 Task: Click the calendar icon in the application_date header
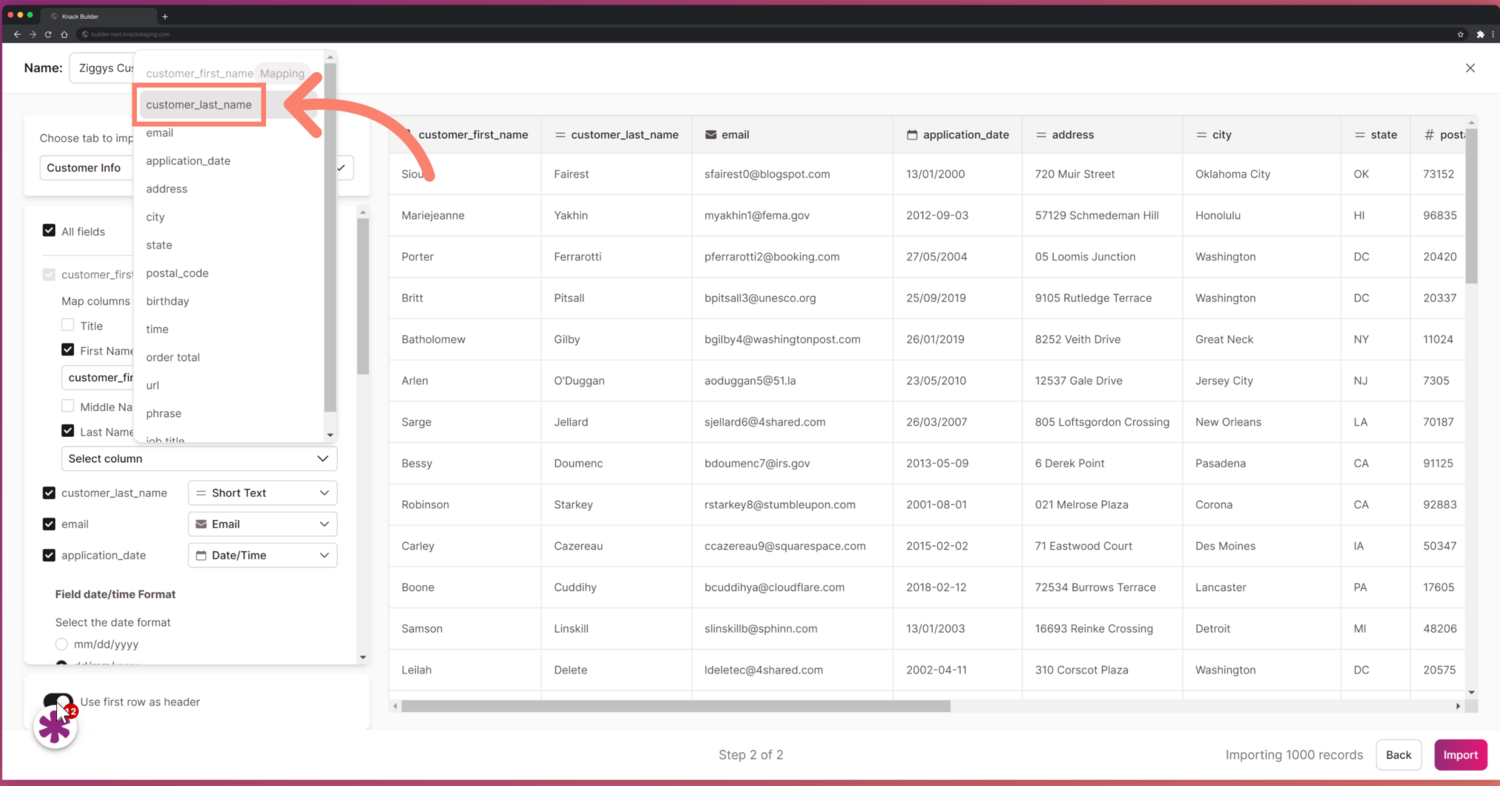tap(912, 135)
